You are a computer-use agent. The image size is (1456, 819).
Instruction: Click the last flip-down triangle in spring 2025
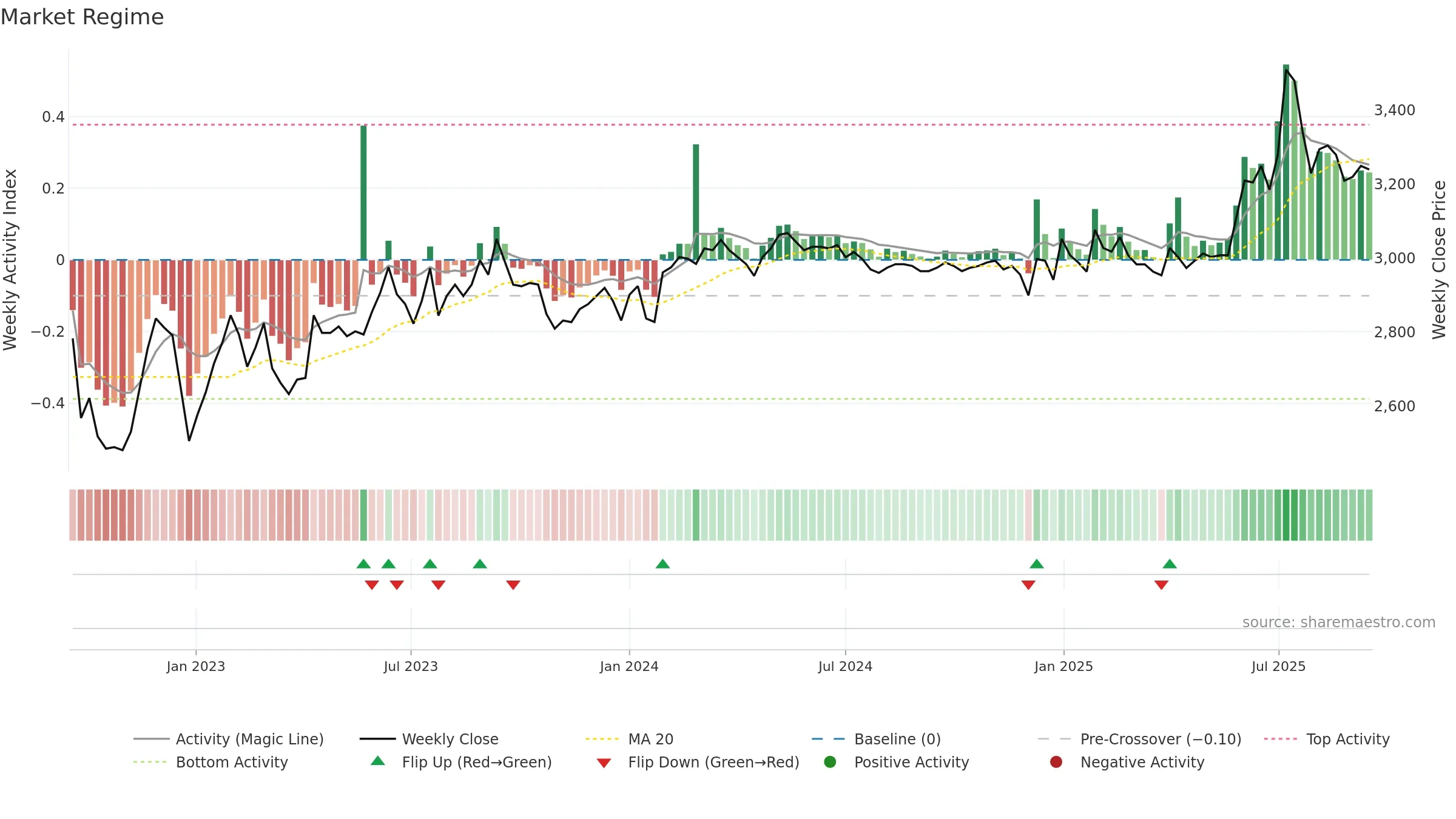click(1161, 585)
